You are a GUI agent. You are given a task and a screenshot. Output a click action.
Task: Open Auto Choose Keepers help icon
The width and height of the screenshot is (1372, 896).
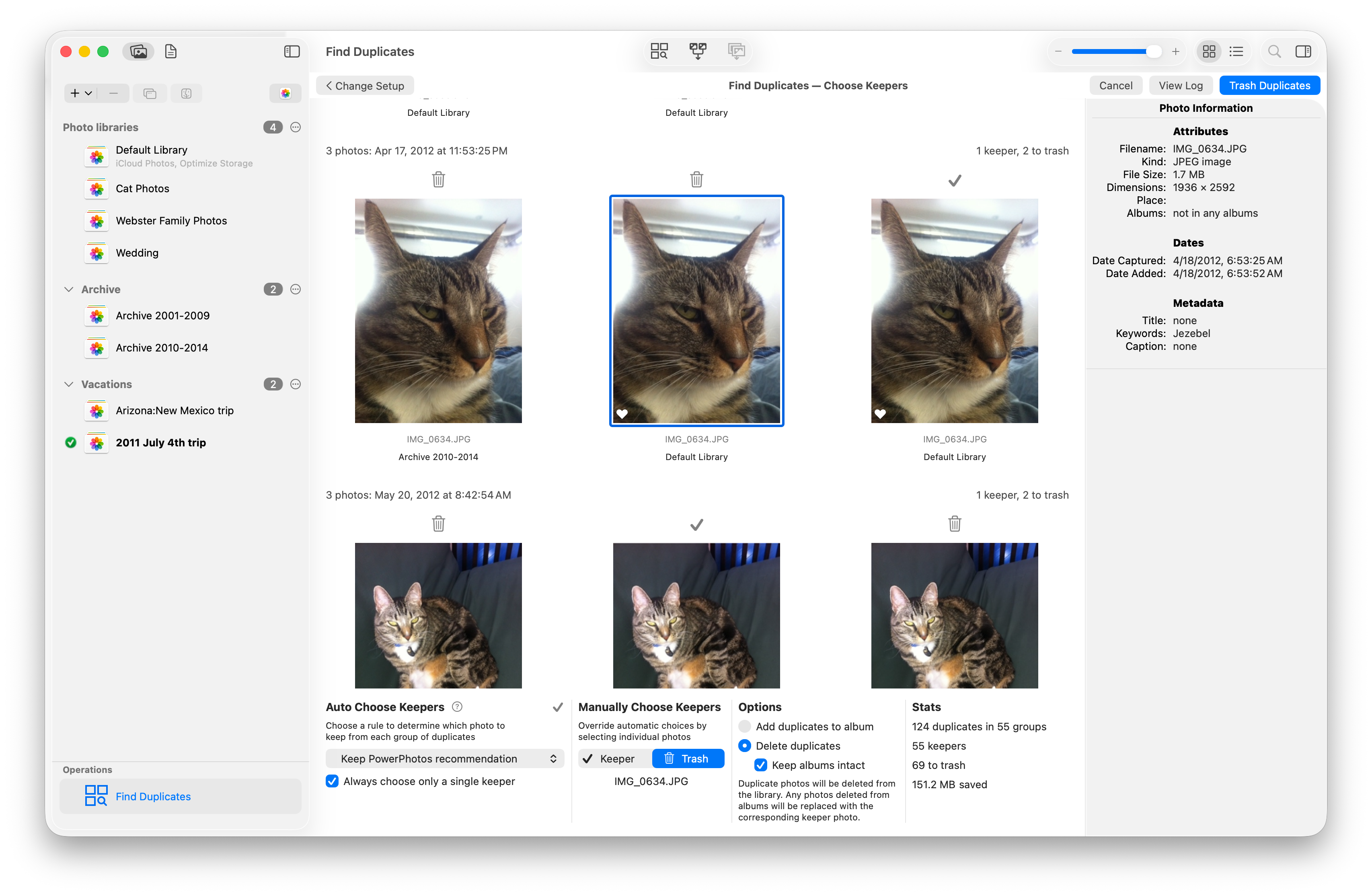tap(457, 706)
